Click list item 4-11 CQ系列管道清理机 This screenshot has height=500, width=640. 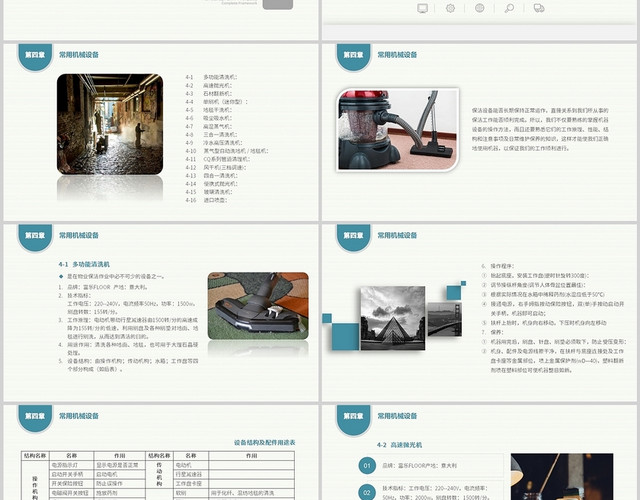click(217, 159)
